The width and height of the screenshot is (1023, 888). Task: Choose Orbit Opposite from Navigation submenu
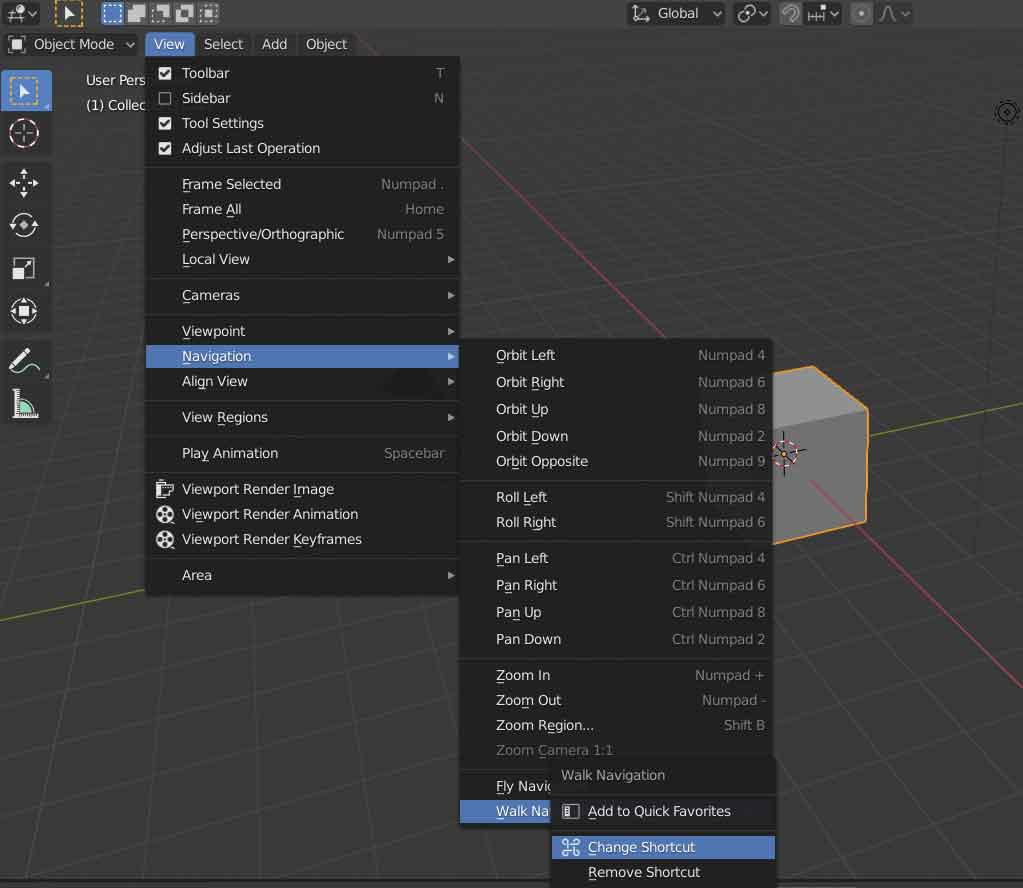(x=541, y=461)
